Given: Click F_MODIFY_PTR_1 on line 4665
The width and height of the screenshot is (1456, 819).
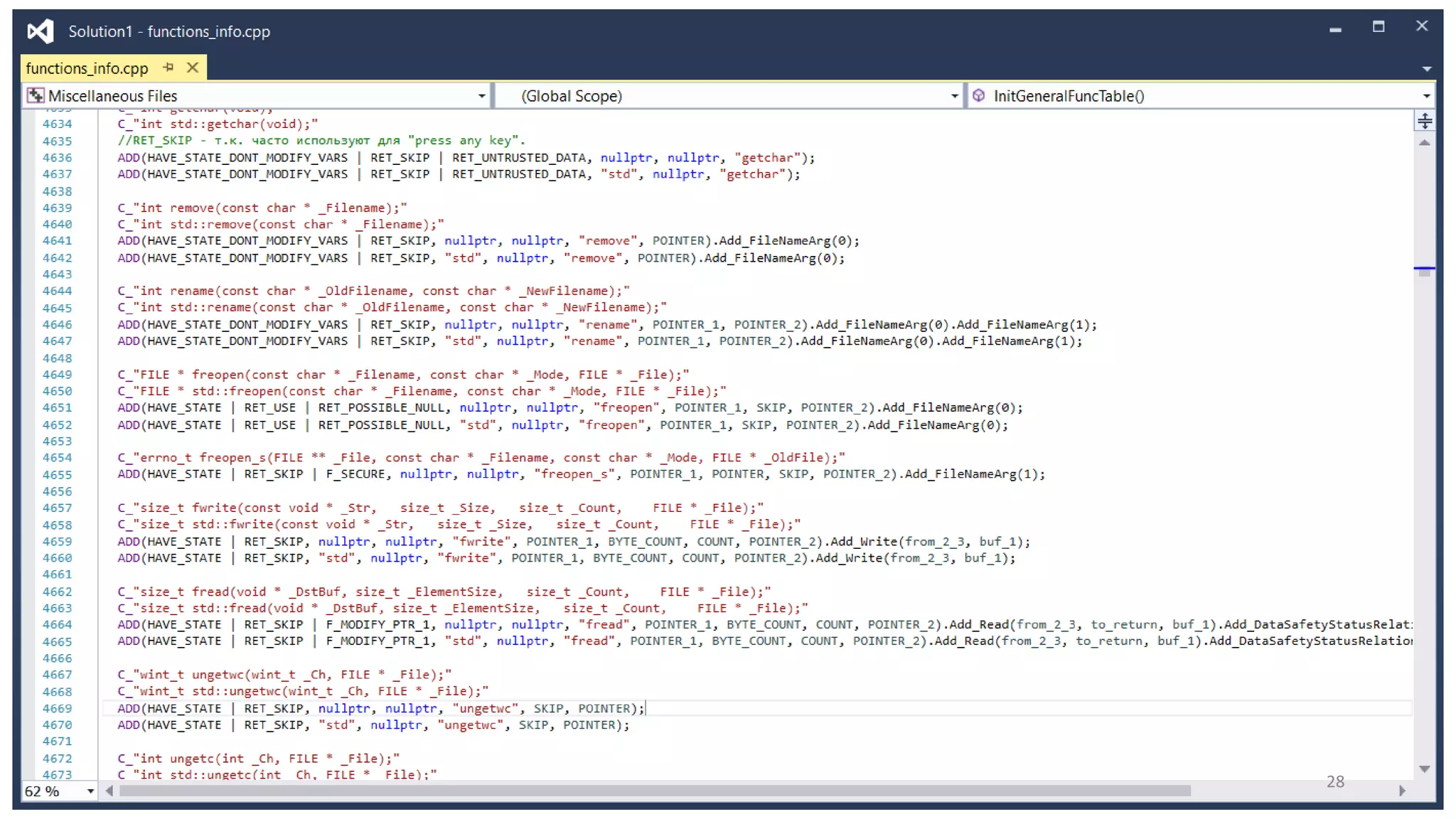Looking at the screenshot, I should (378, 641).
